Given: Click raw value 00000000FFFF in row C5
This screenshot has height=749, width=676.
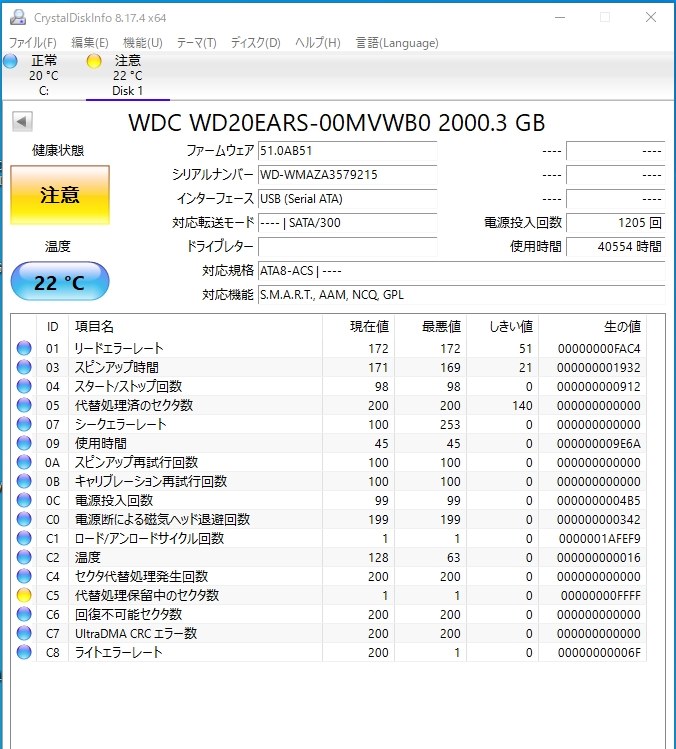Looking at the screenshot, I should 601,596.
